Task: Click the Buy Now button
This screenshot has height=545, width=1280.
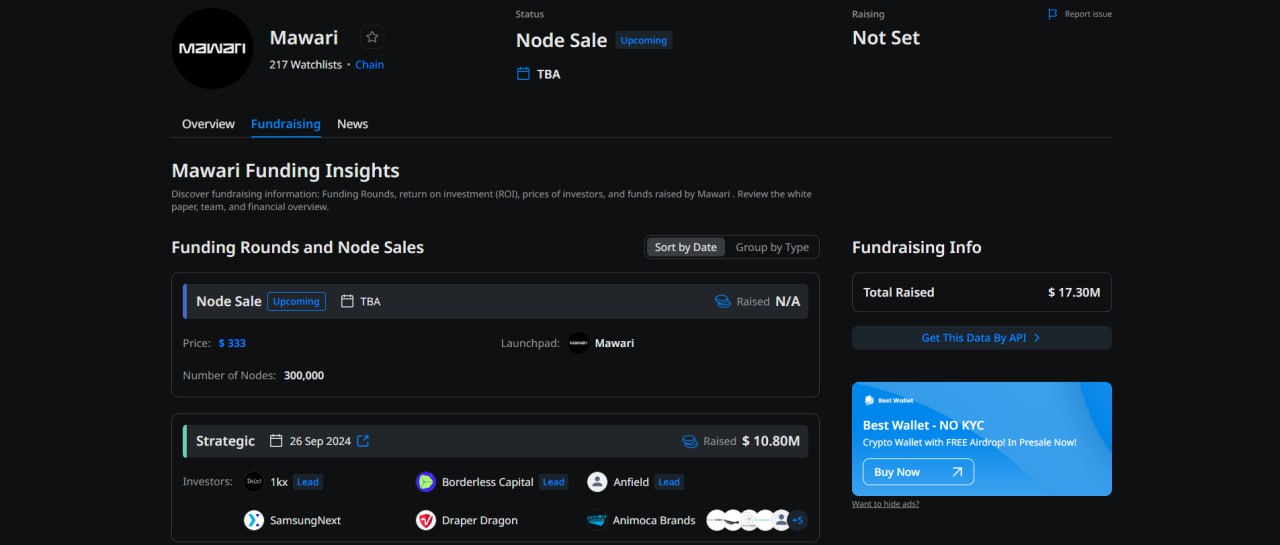Action: point(918,472)
